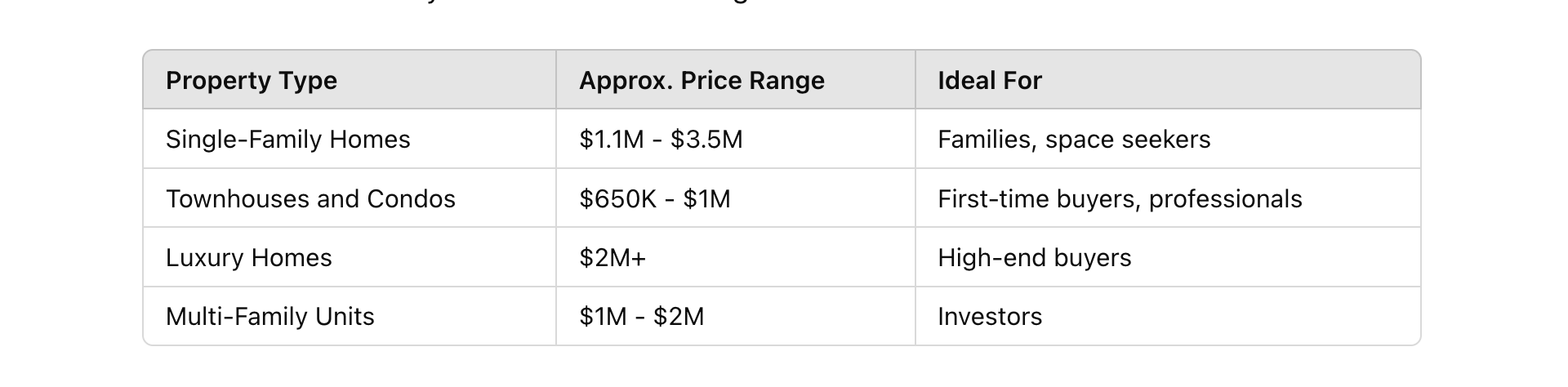This screenshot has height=387, width=1568.
Task: Click the Property Type column header
Action: [x=350, y=80]
